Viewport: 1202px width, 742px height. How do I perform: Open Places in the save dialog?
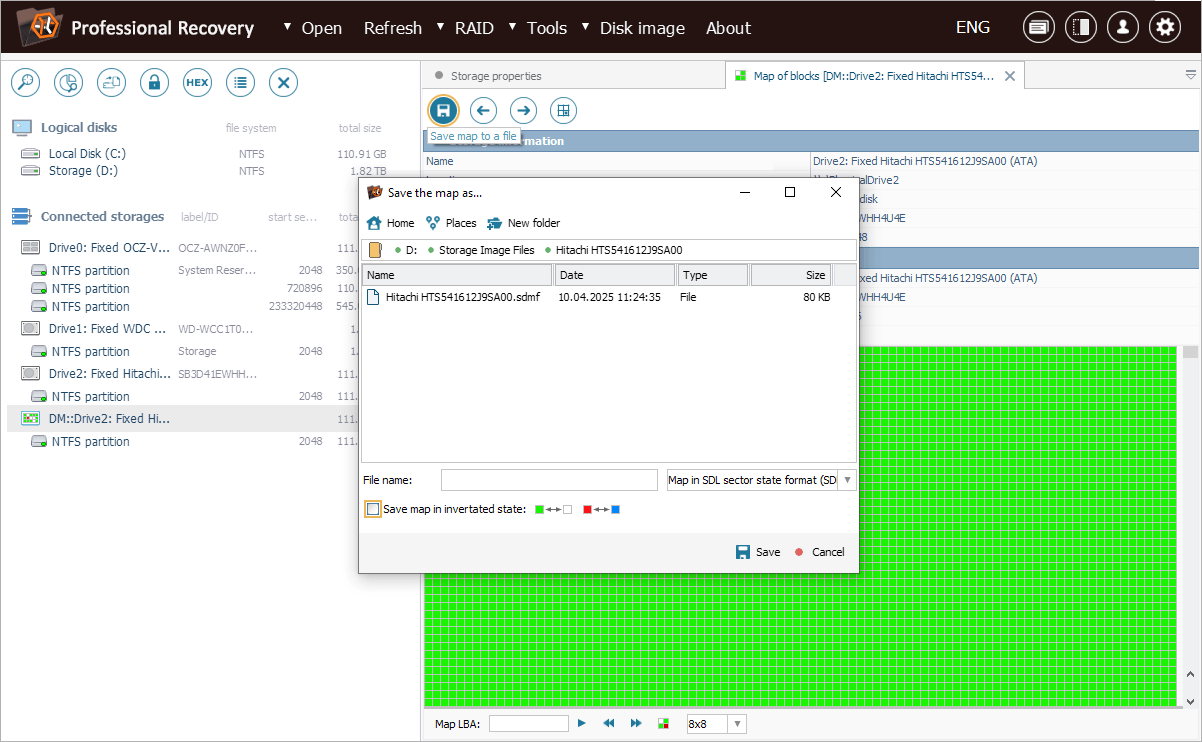click(x=451, y=223)
